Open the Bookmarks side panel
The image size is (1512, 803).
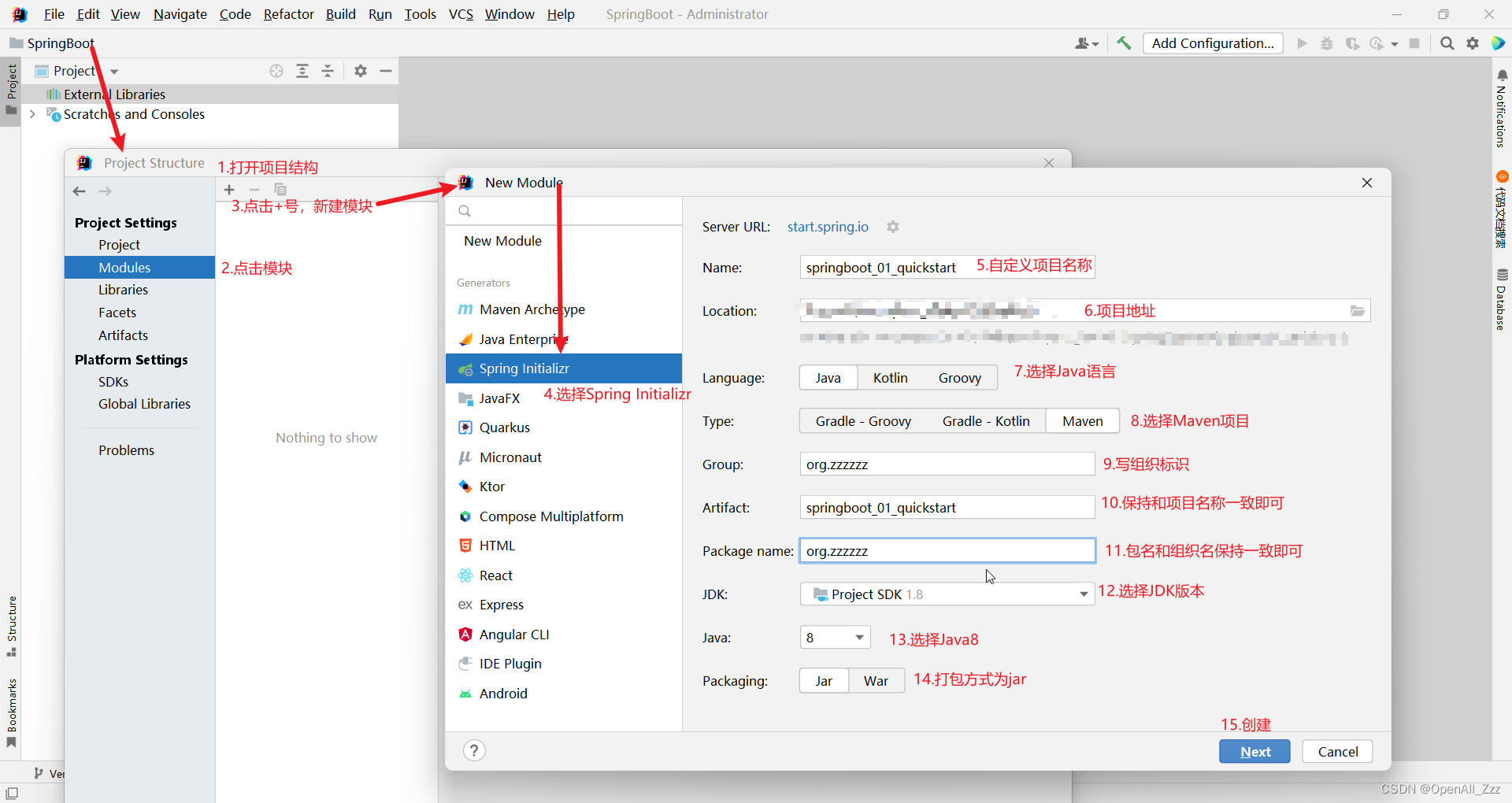(x=12, y=713)
